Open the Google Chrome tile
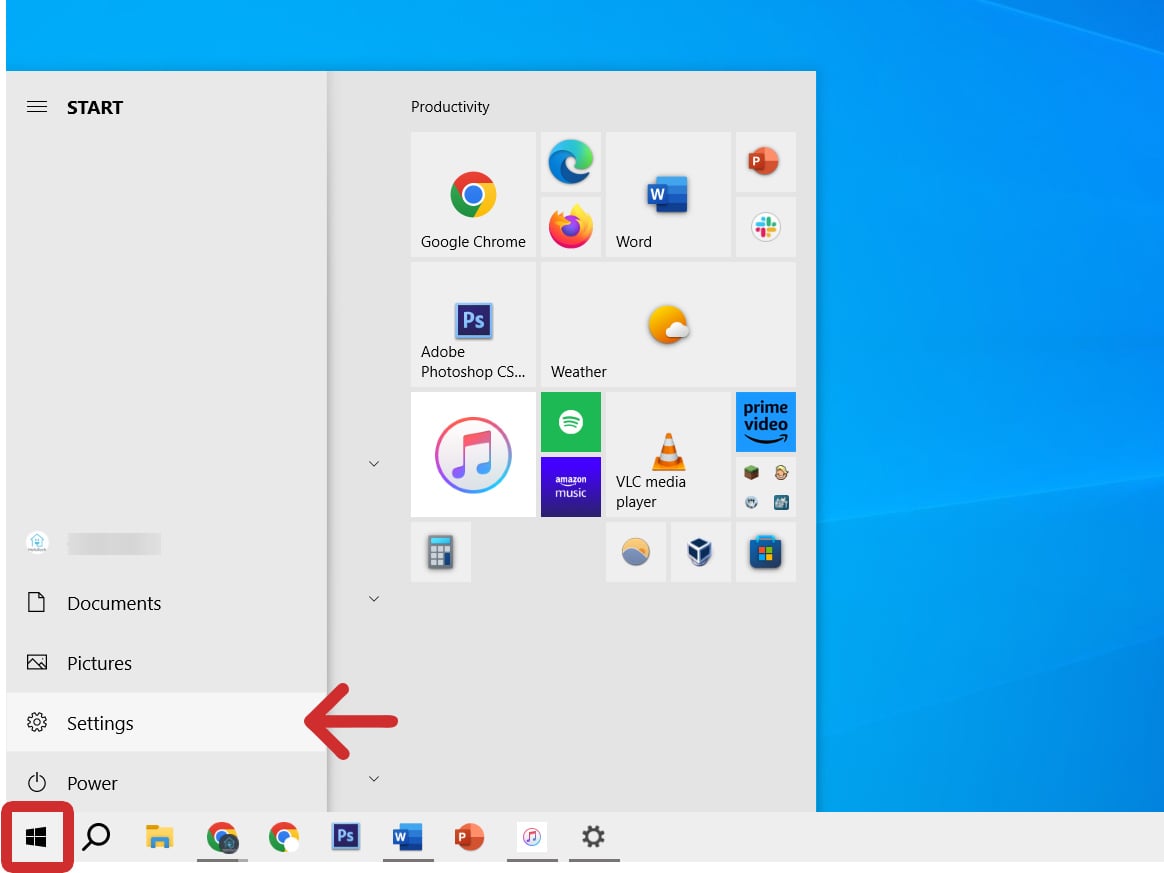Screen dimensions: 1164x873 (473, 196)
